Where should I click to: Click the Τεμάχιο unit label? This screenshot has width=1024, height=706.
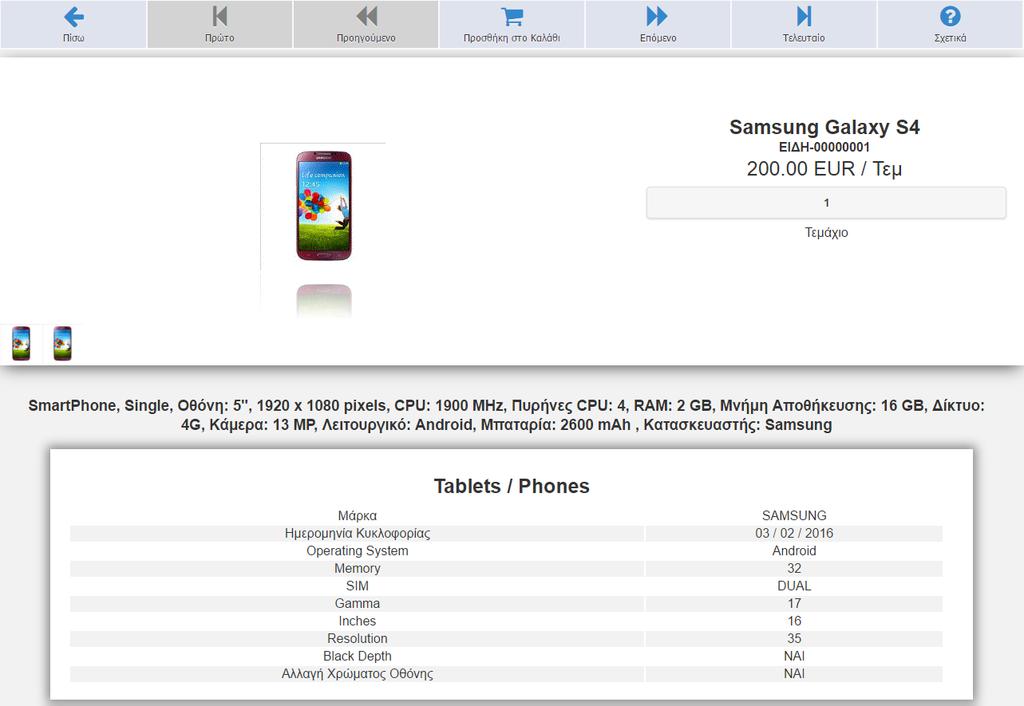coord(826,233)
